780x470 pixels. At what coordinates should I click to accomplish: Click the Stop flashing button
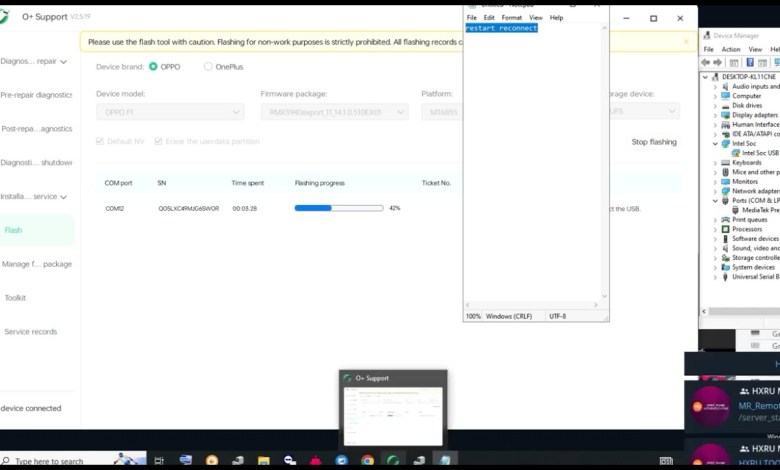tap(654, 142)
